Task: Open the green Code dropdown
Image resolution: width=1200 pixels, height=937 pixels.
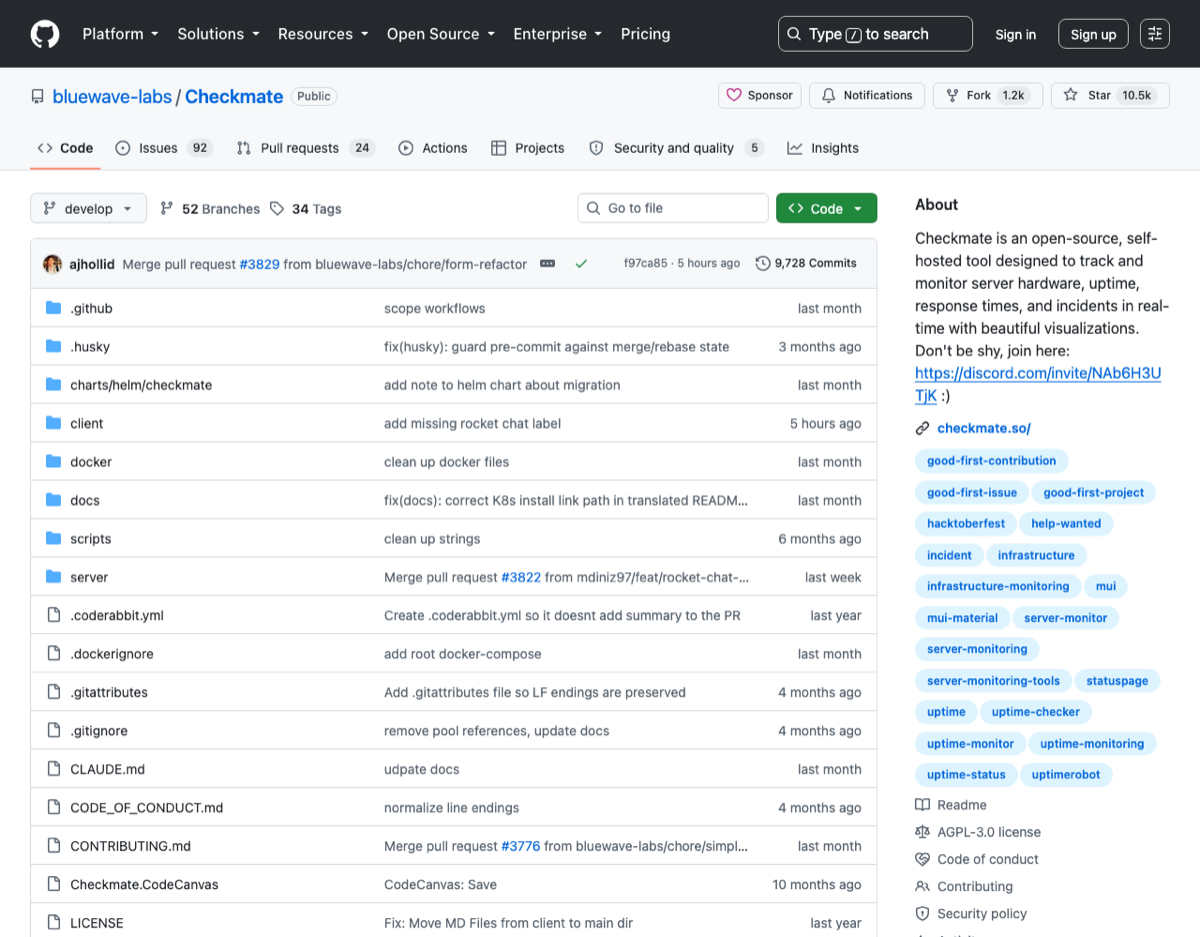Action: pyautogui.click(x=826, y=208)
